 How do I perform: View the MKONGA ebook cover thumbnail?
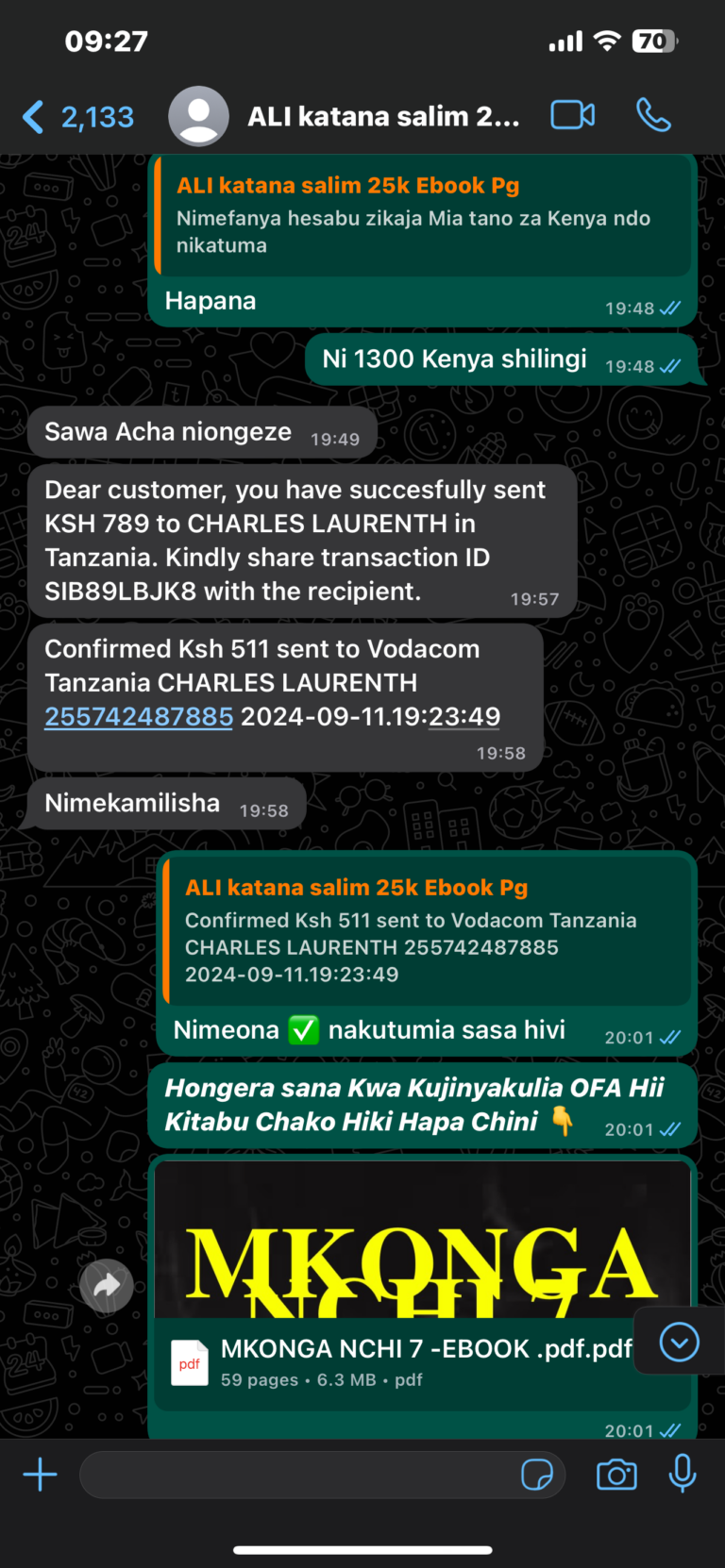pos(423,1241)
